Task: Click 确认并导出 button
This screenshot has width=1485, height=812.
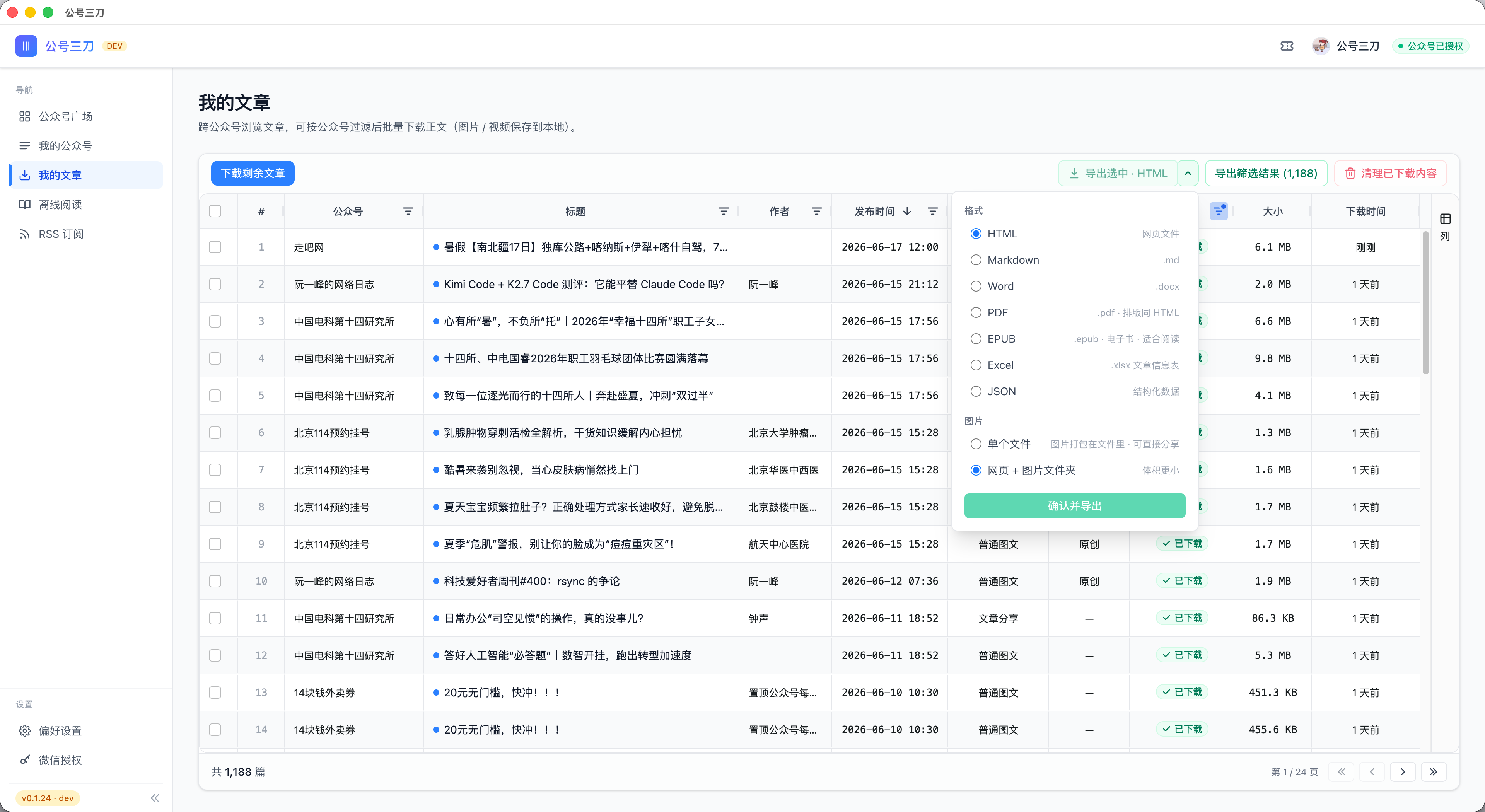Action: [1075, 506]
